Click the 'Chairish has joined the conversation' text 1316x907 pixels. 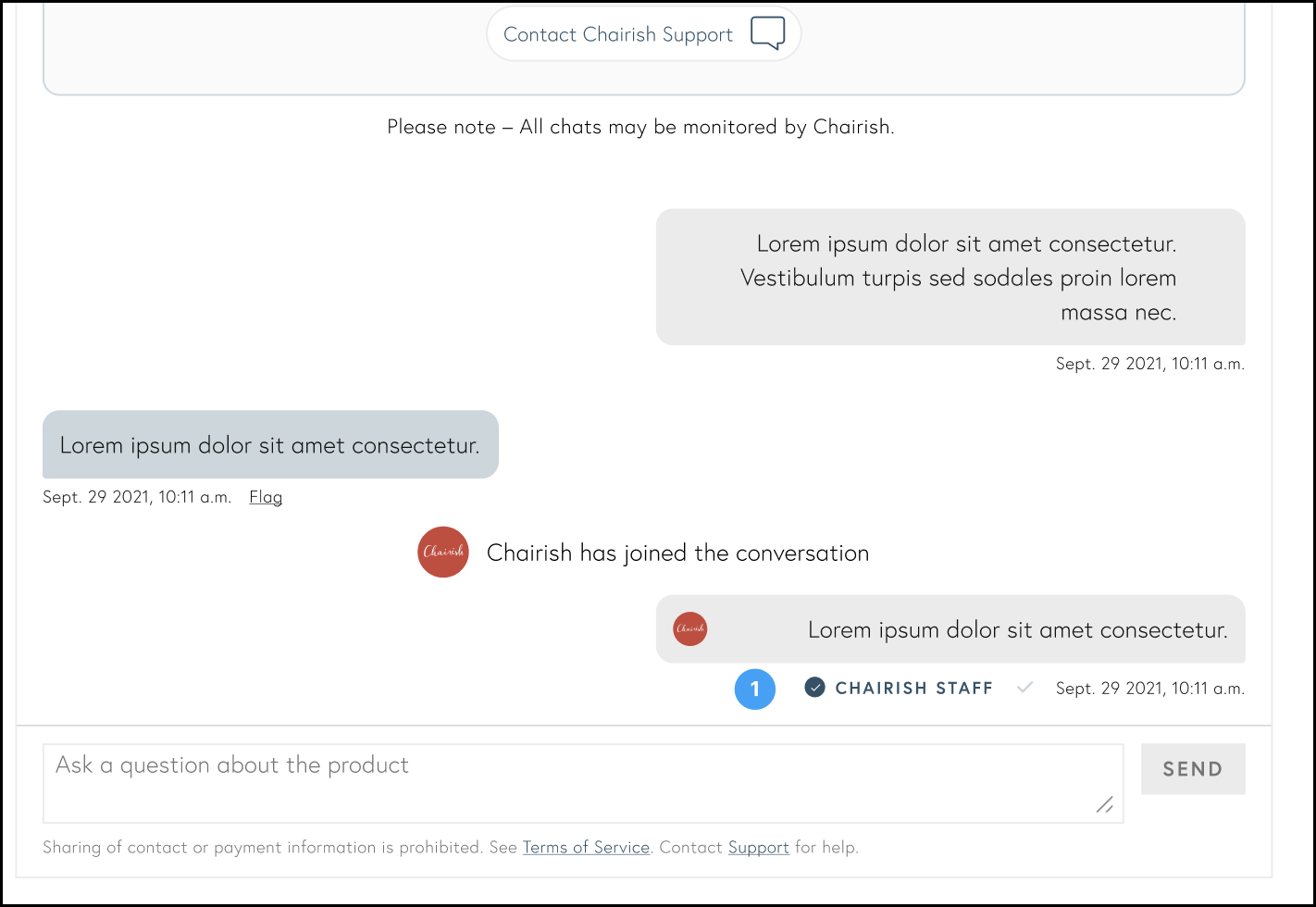tap(677, 553)
